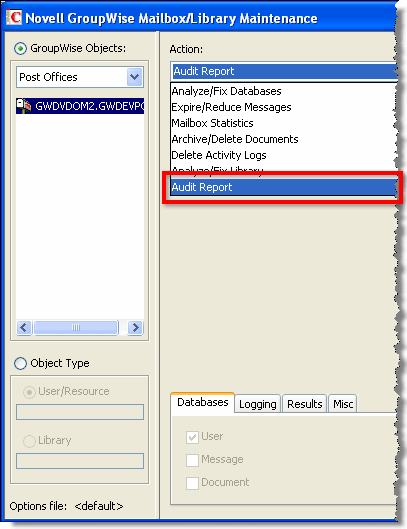
Task: Select the Object Type radio button
Action: [x=20, y=363]
